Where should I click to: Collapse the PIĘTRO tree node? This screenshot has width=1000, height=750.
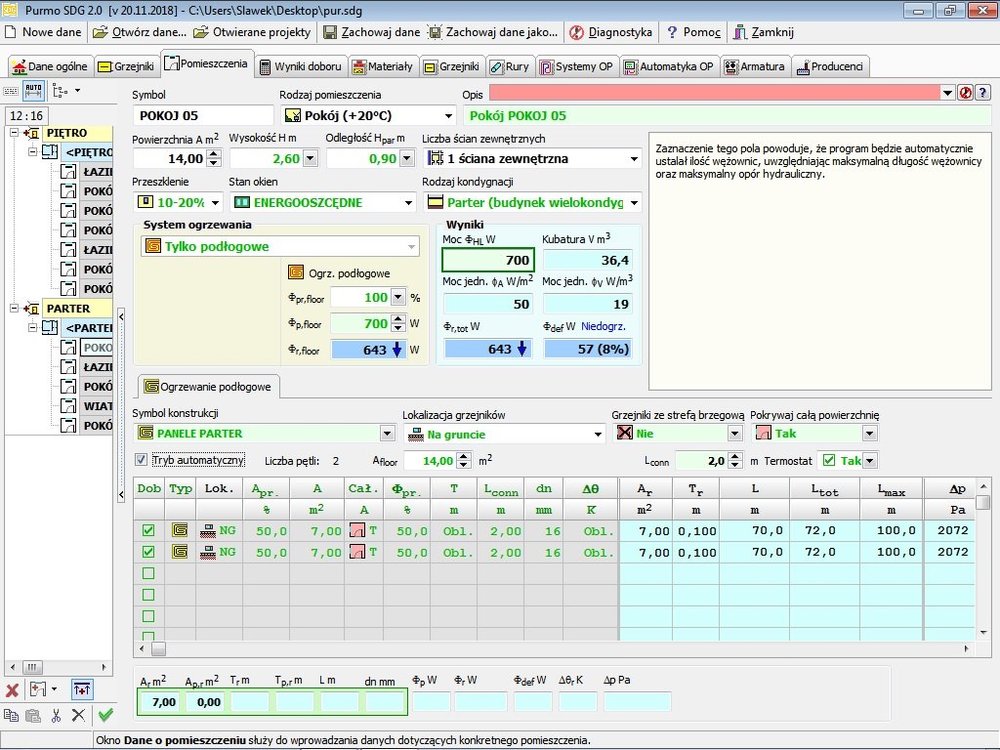point(13,133)
